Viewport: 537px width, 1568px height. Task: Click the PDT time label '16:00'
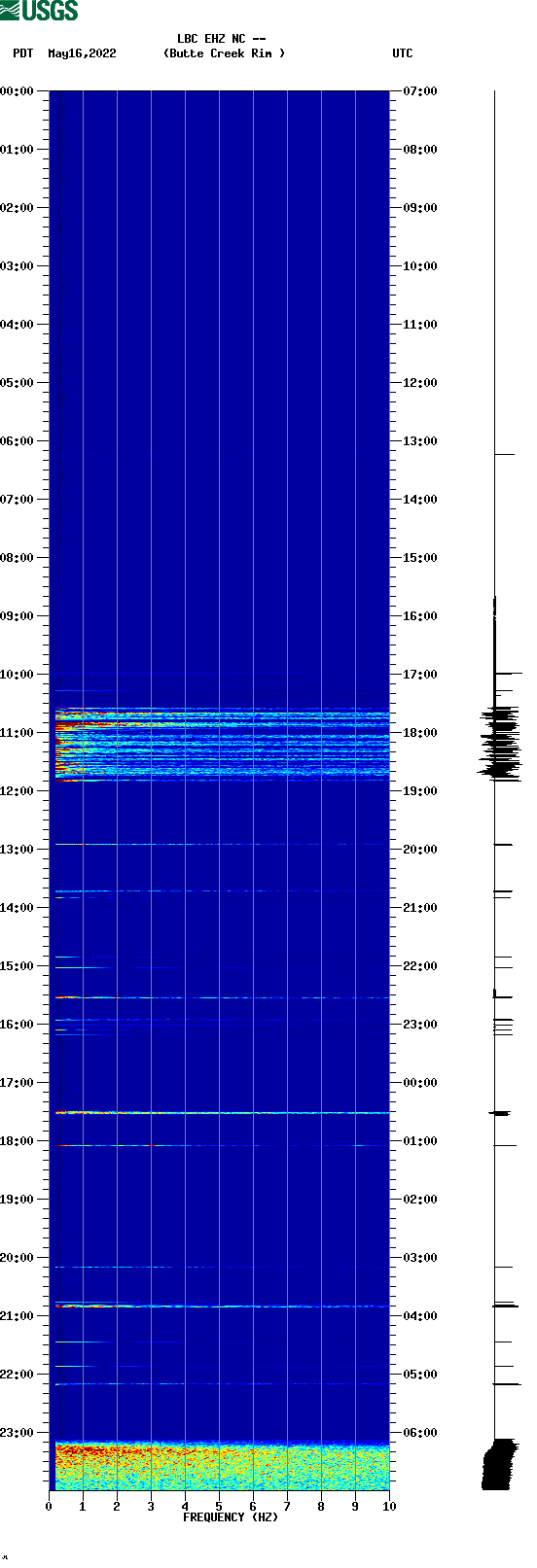point(18,1025)
